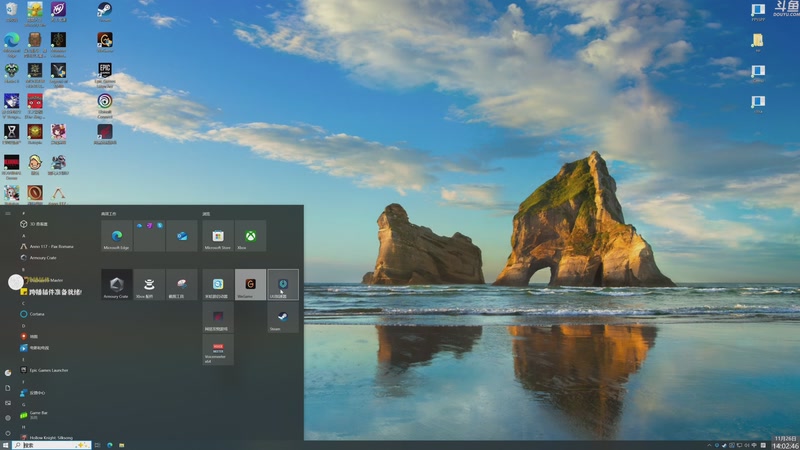800x450 pixels.
Task: Open the UU accelerator tile under the cursor
Action: [283, 284]
